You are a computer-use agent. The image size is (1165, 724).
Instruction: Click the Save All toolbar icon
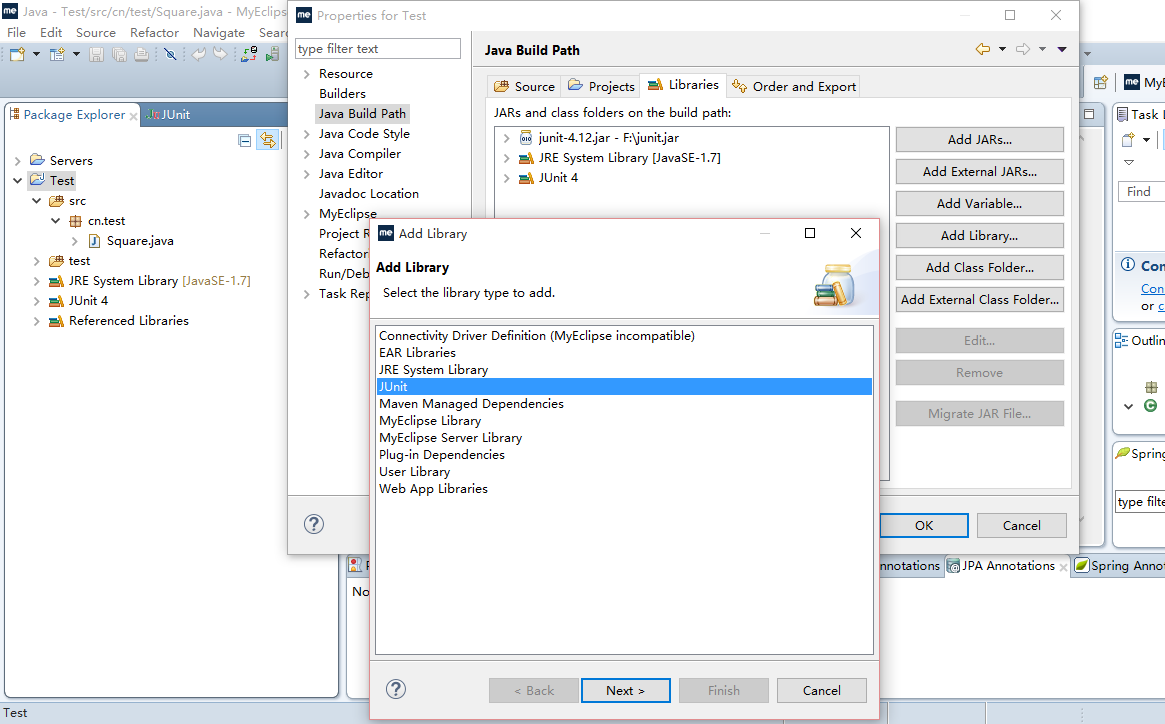pos(119,54)
